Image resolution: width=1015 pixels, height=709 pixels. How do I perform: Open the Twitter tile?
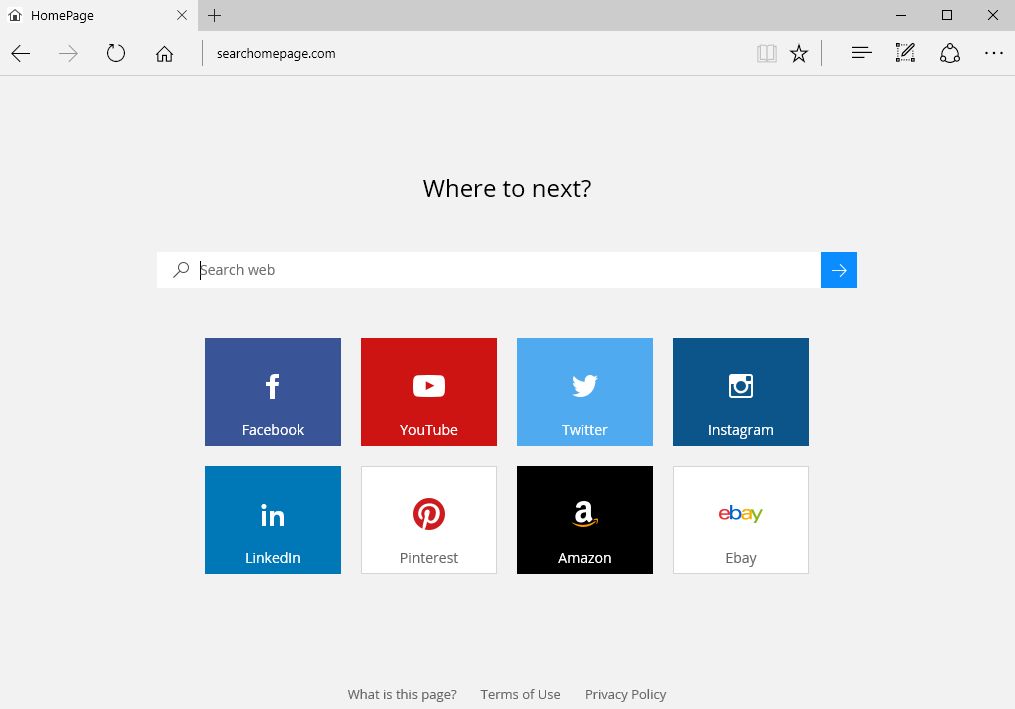[585, 392]
